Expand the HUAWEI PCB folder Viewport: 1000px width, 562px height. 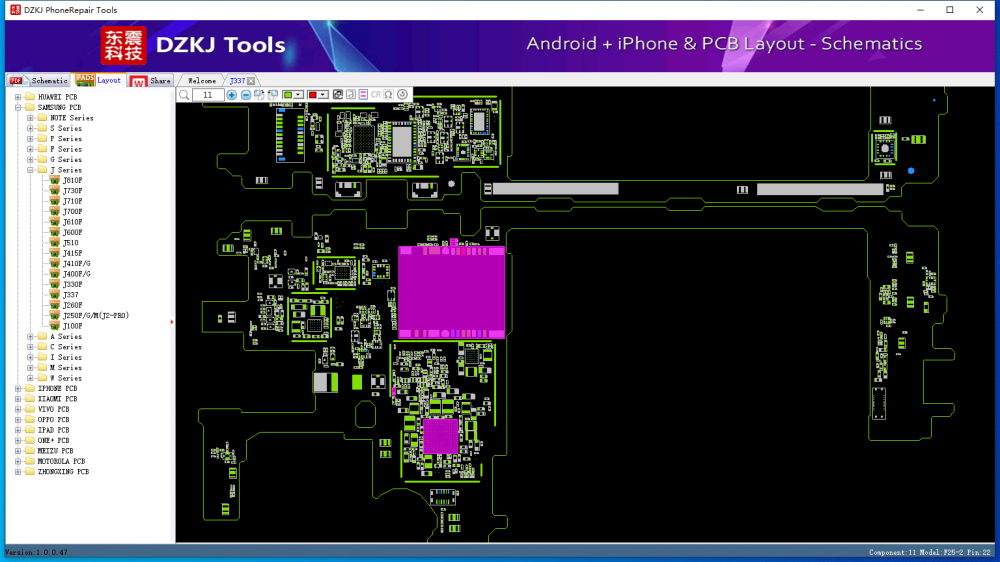tap(18, 97)
